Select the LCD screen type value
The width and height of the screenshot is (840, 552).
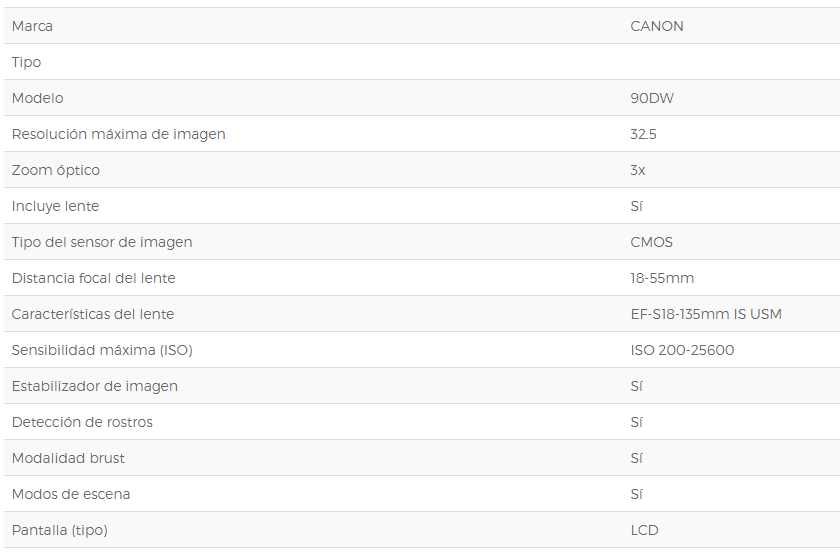coord(644,530)
